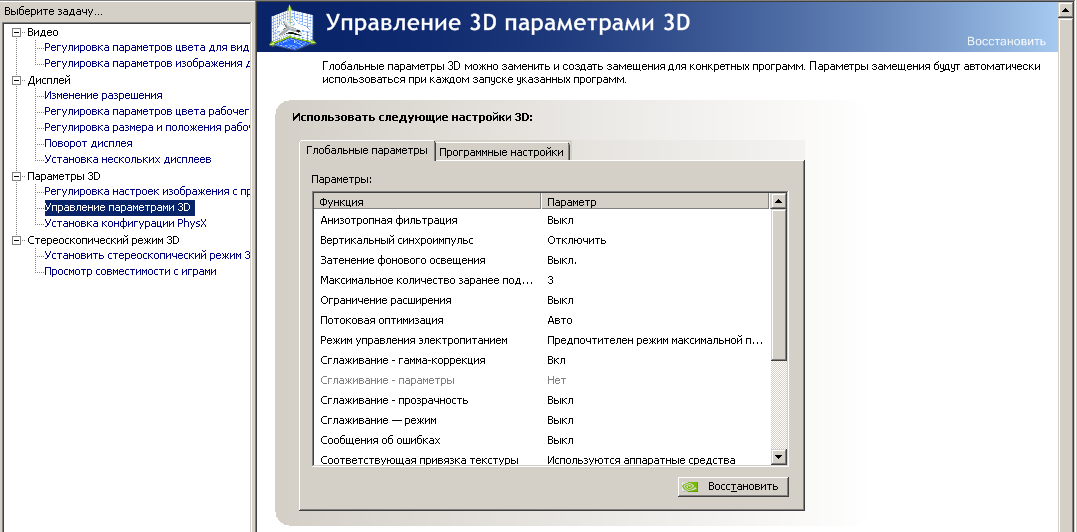This screenshot has height=532, width=1077.
Task: Switch to Глобальные параметры tab
Action: (367, 150)
